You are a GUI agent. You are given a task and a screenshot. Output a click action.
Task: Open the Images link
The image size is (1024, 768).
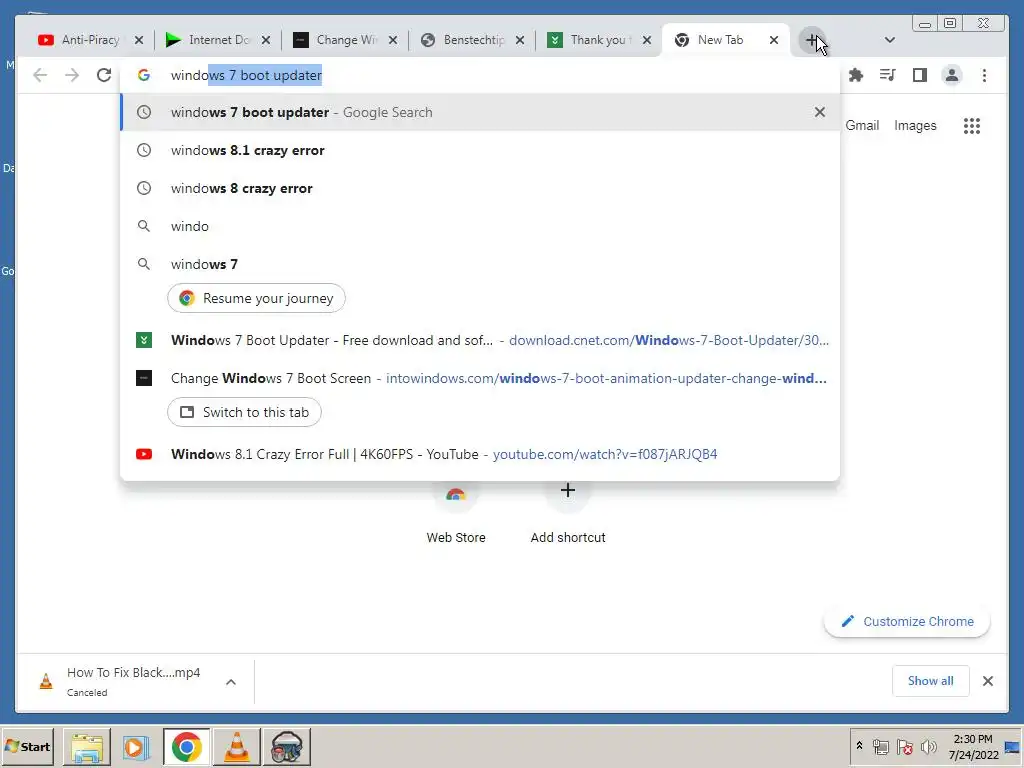(915, 125)
